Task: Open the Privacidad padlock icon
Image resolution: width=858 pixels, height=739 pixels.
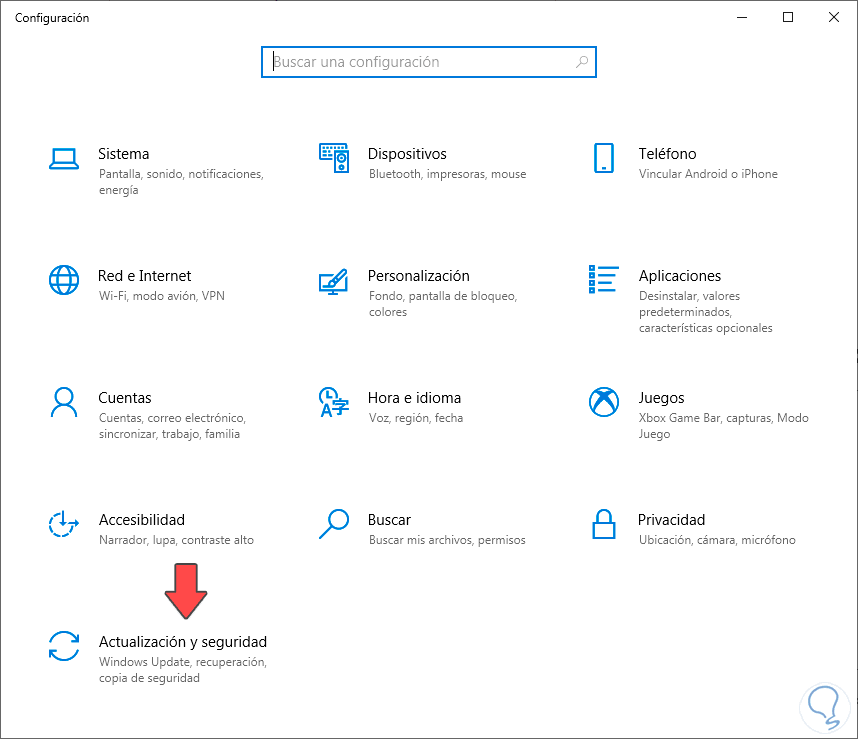Action: (603, 524)
